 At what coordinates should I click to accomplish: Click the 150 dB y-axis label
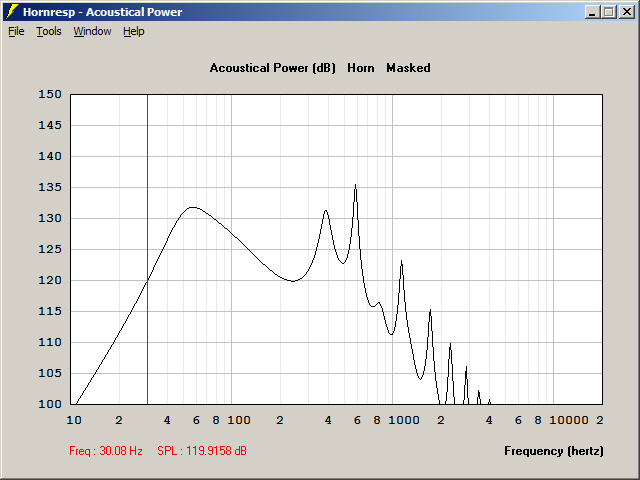50,94
